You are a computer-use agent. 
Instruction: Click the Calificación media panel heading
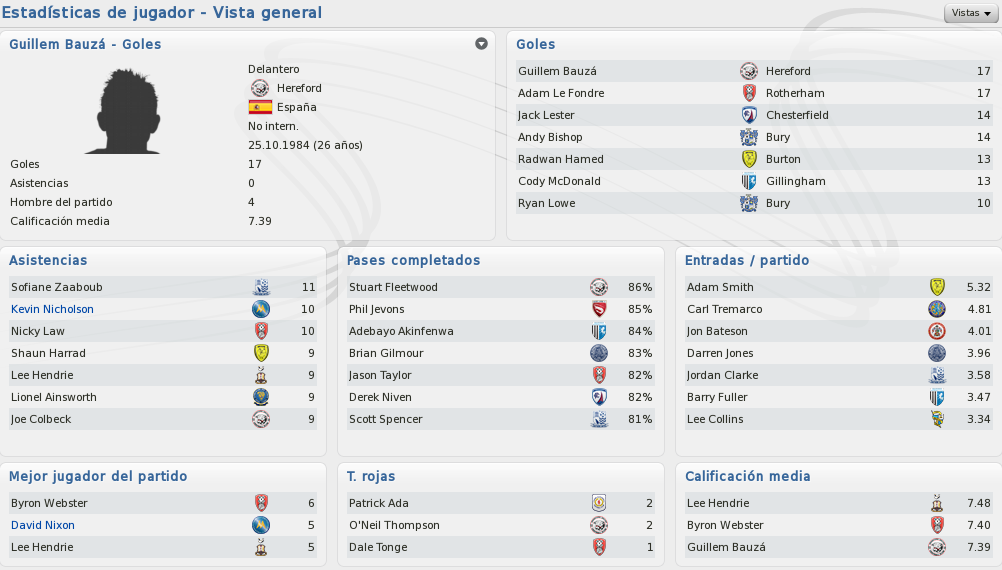[748, 476]
